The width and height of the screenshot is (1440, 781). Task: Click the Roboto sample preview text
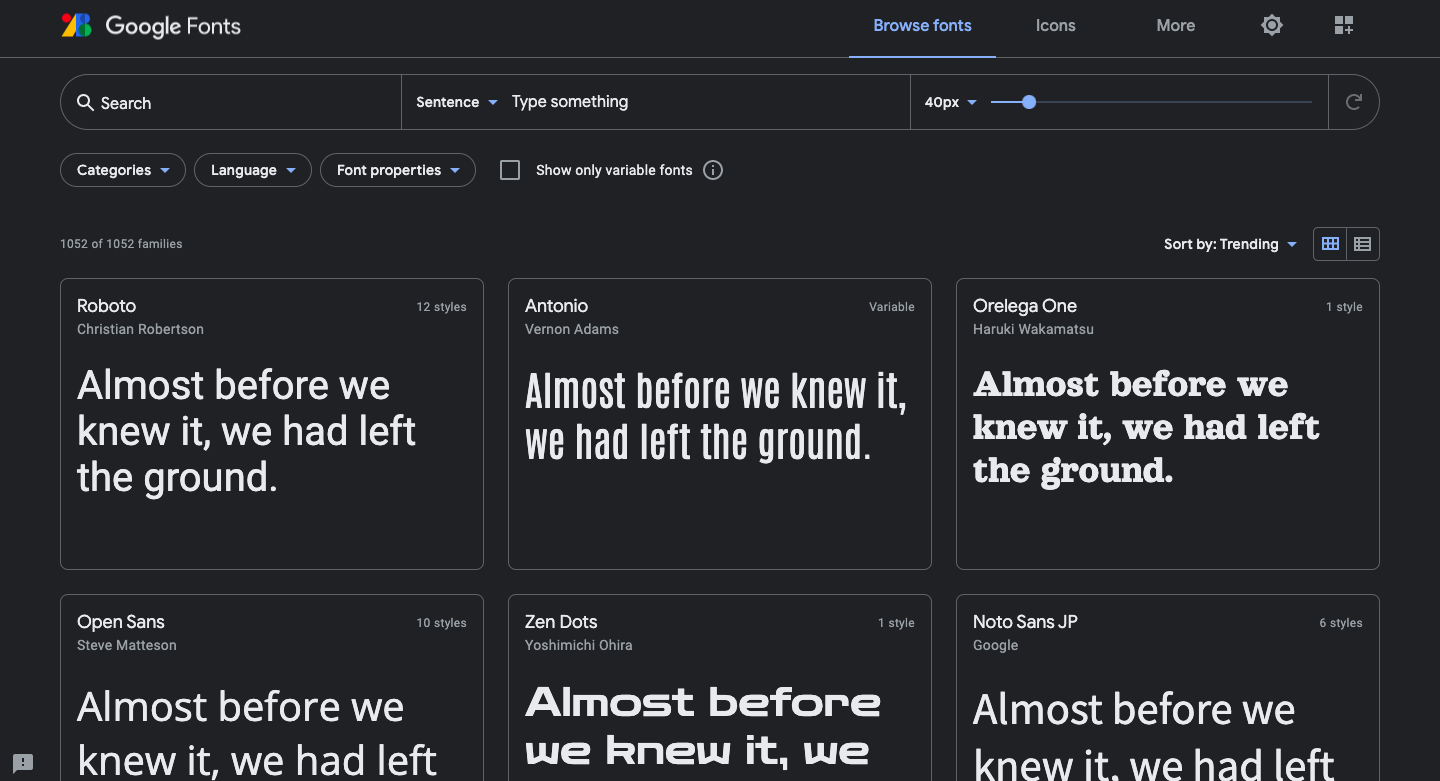click(246, 431)
